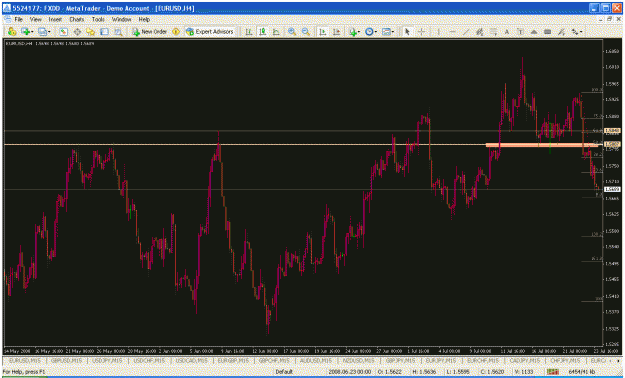625x378 pixels.
Task: Select the Equidistant Channel tool
Action: coord(480,32)
